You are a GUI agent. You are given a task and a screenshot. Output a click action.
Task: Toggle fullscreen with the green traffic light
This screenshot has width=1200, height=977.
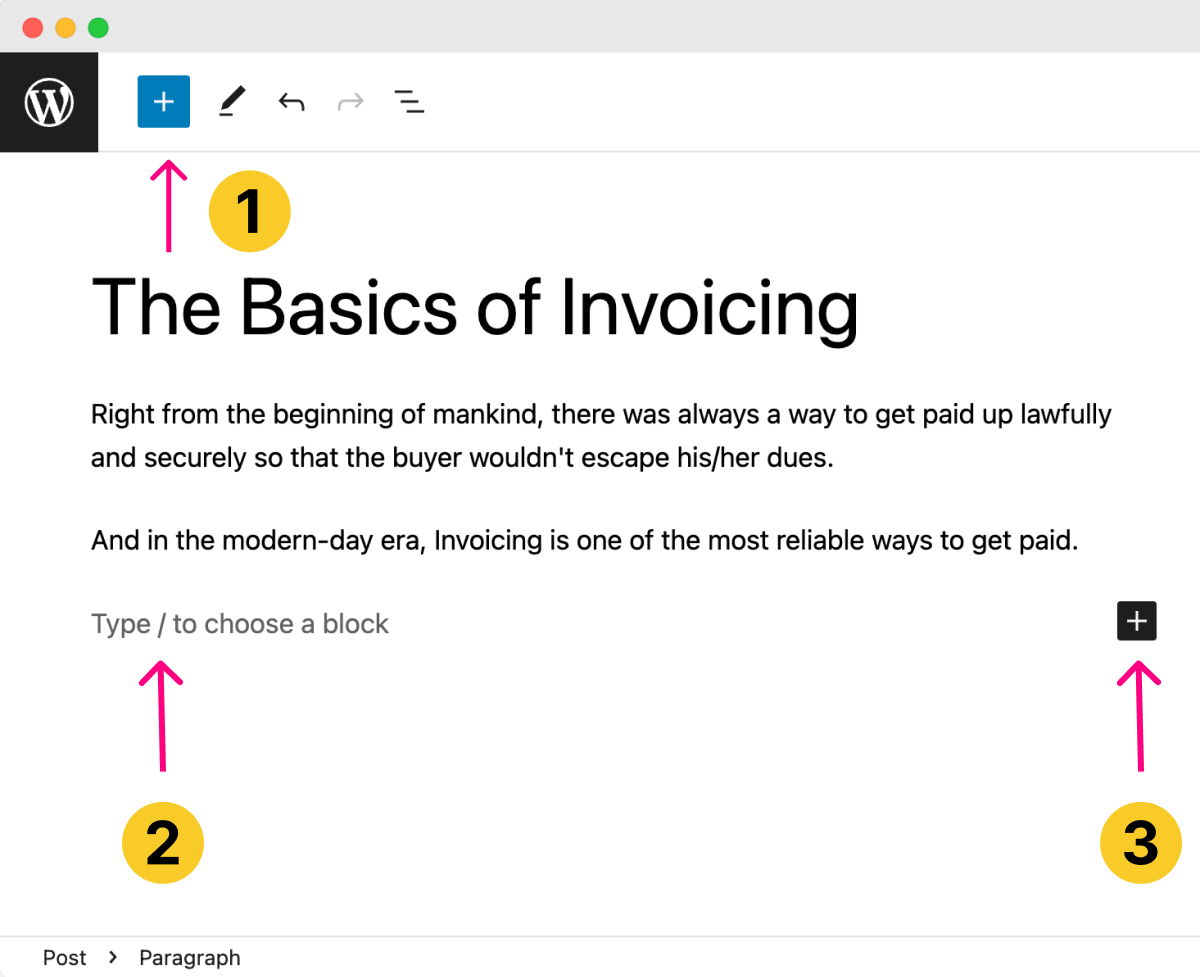pyautogui.click(x=97, y=27)
